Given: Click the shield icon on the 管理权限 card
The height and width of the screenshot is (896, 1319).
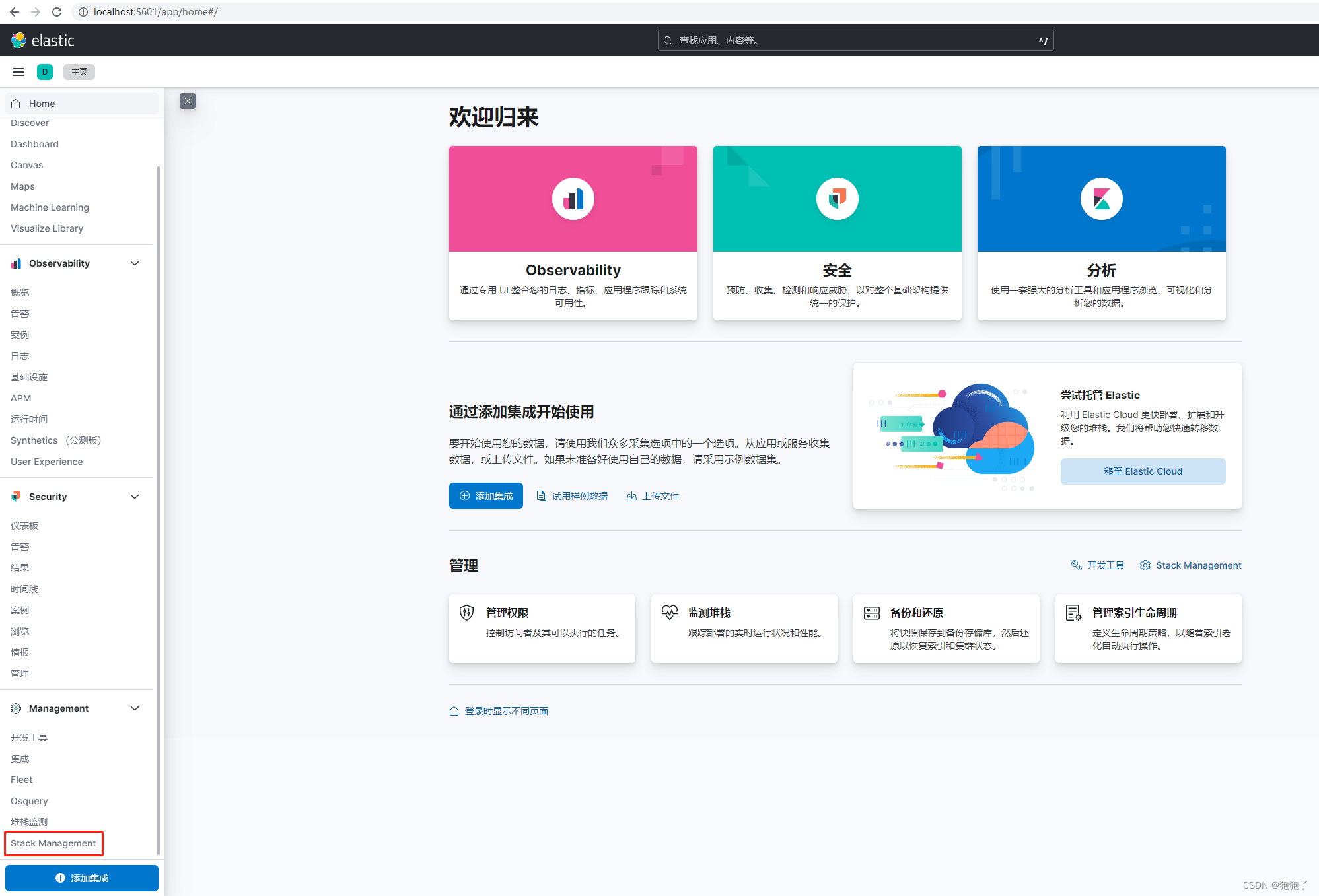Looking at the screenshot, I should tap(466, 612).
